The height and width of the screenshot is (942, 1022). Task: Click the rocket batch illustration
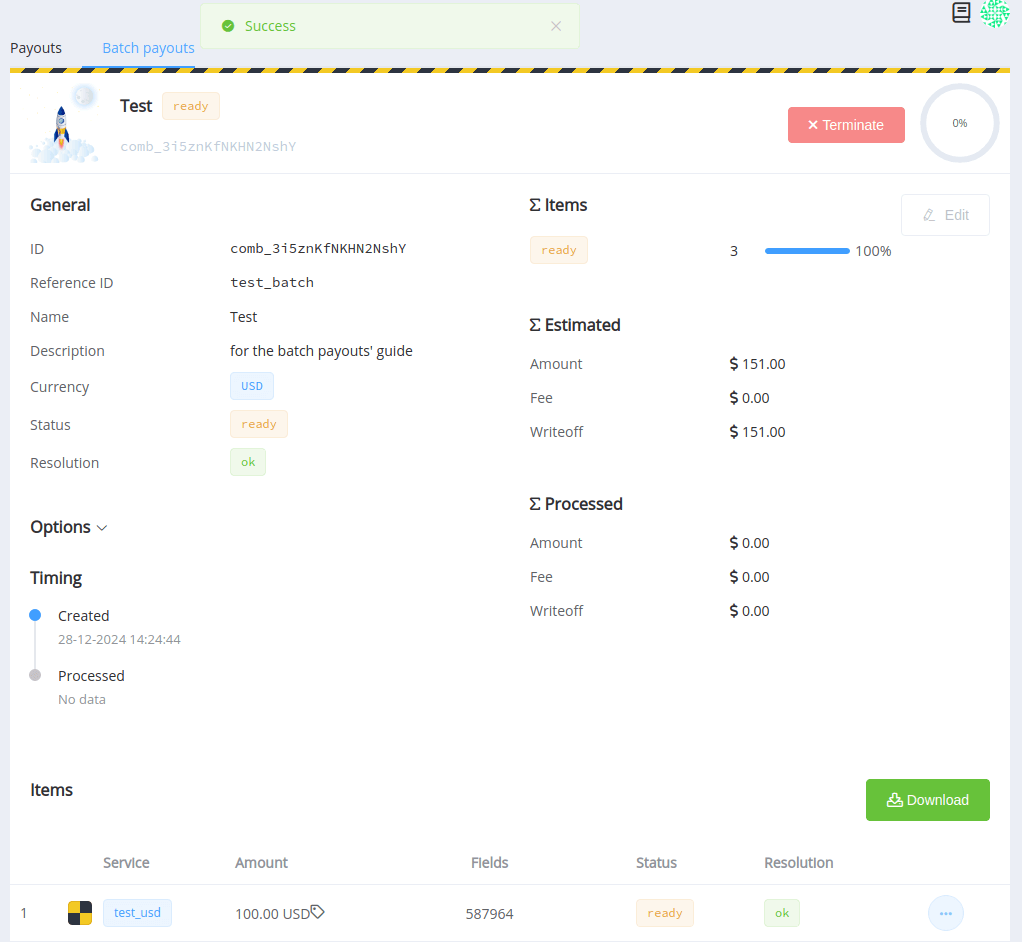pyautogui.click(x=63, y=128)
